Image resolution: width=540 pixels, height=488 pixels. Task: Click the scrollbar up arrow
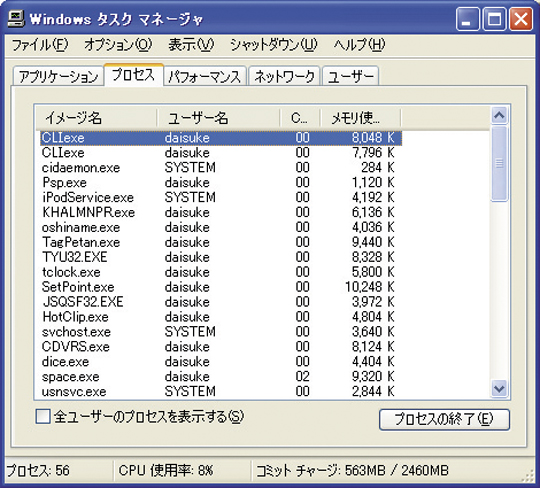click(499, 115)
